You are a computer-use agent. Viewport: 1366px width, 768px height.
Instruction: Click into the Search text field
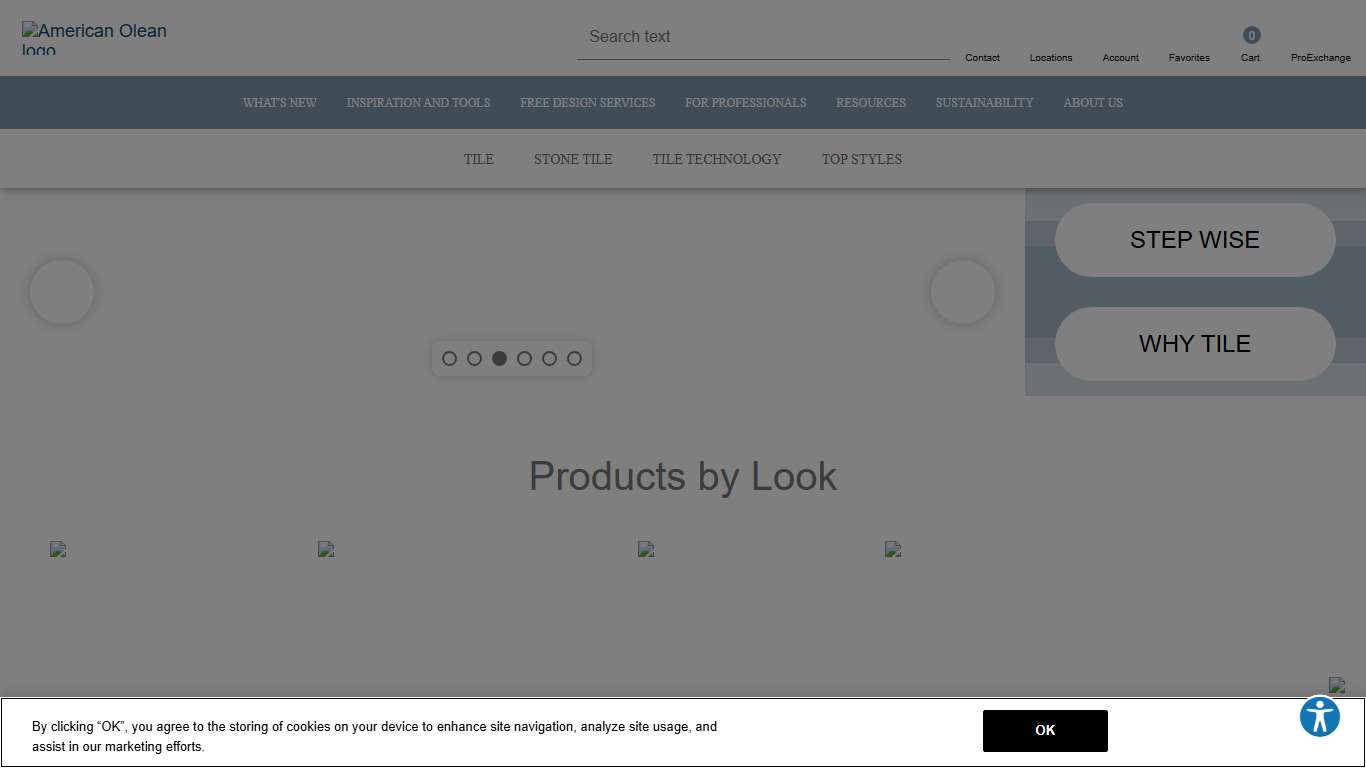762,37
